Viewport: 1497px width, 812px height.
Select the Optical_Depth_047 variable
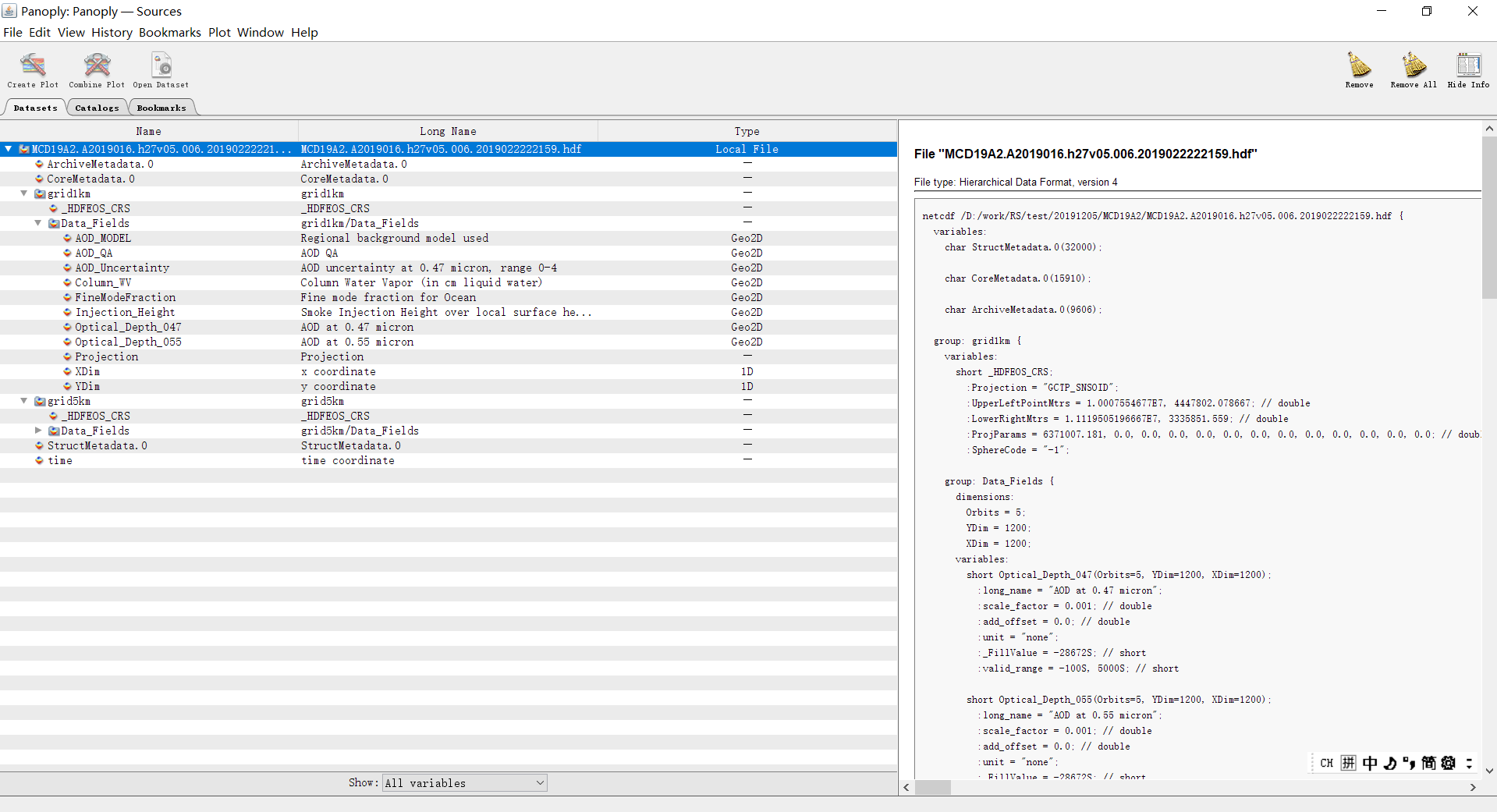(128, 327)
